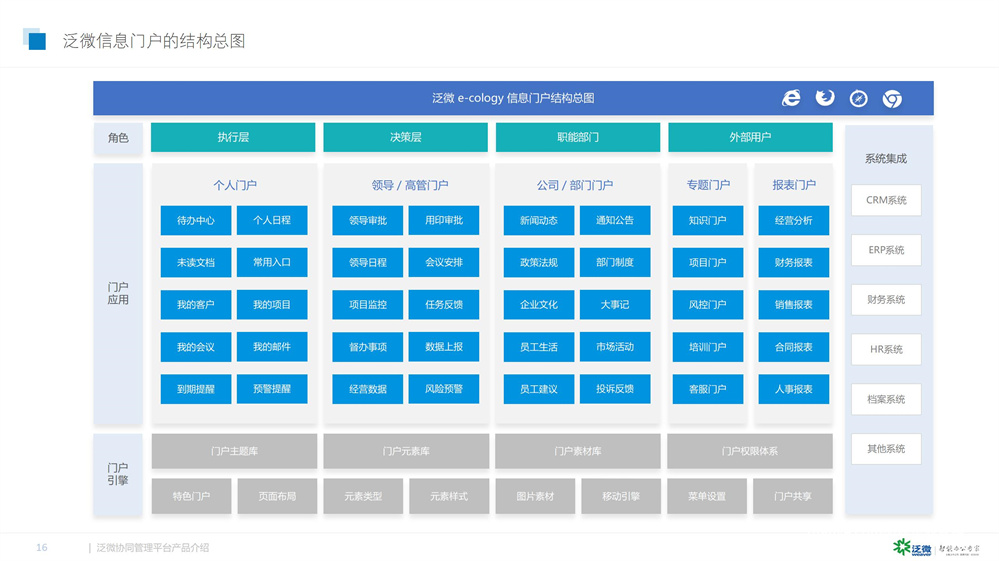Click the 移动引擎 gray block

[621, 496]
